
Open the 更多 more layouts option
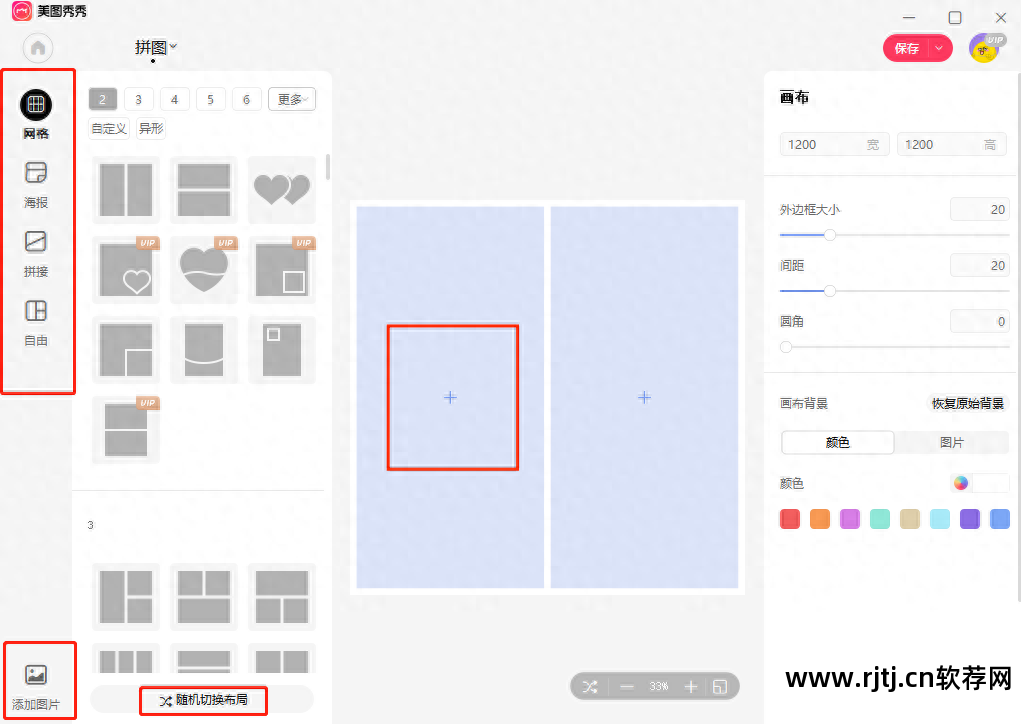[291, 99]
